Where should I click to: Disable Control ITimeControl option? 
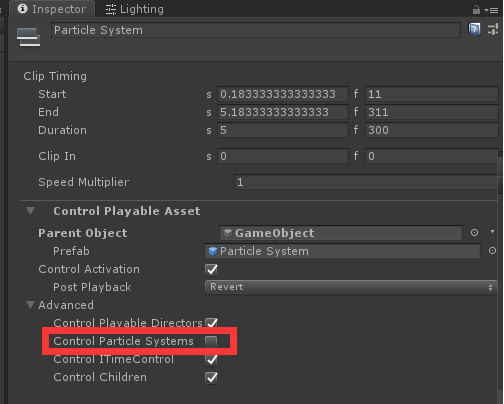tap(211, 359)
